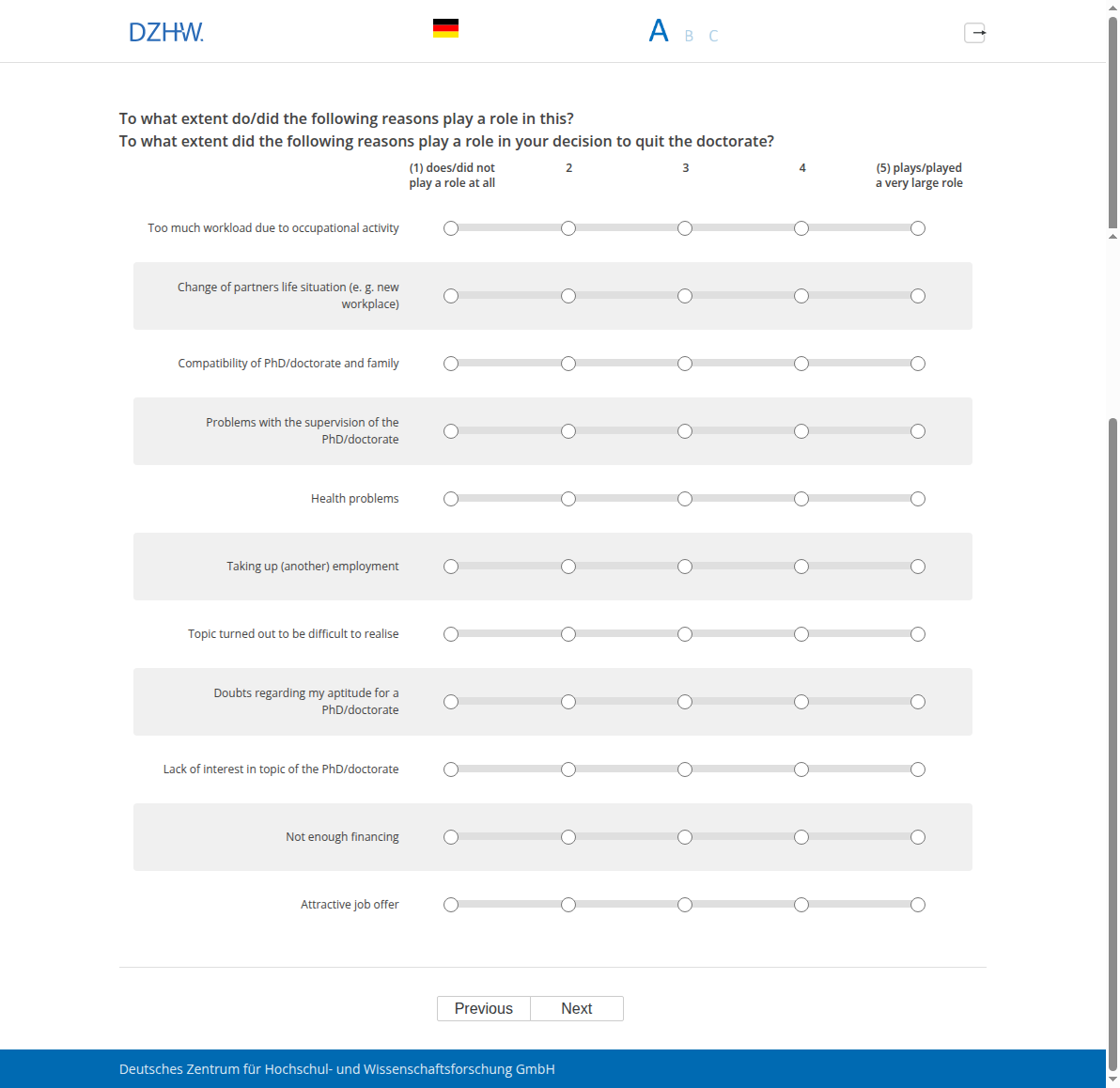Rate 'Too much workload' as 1
Image resolution: width=1120 pixels, height=1088 pixels.
point(451,228)
